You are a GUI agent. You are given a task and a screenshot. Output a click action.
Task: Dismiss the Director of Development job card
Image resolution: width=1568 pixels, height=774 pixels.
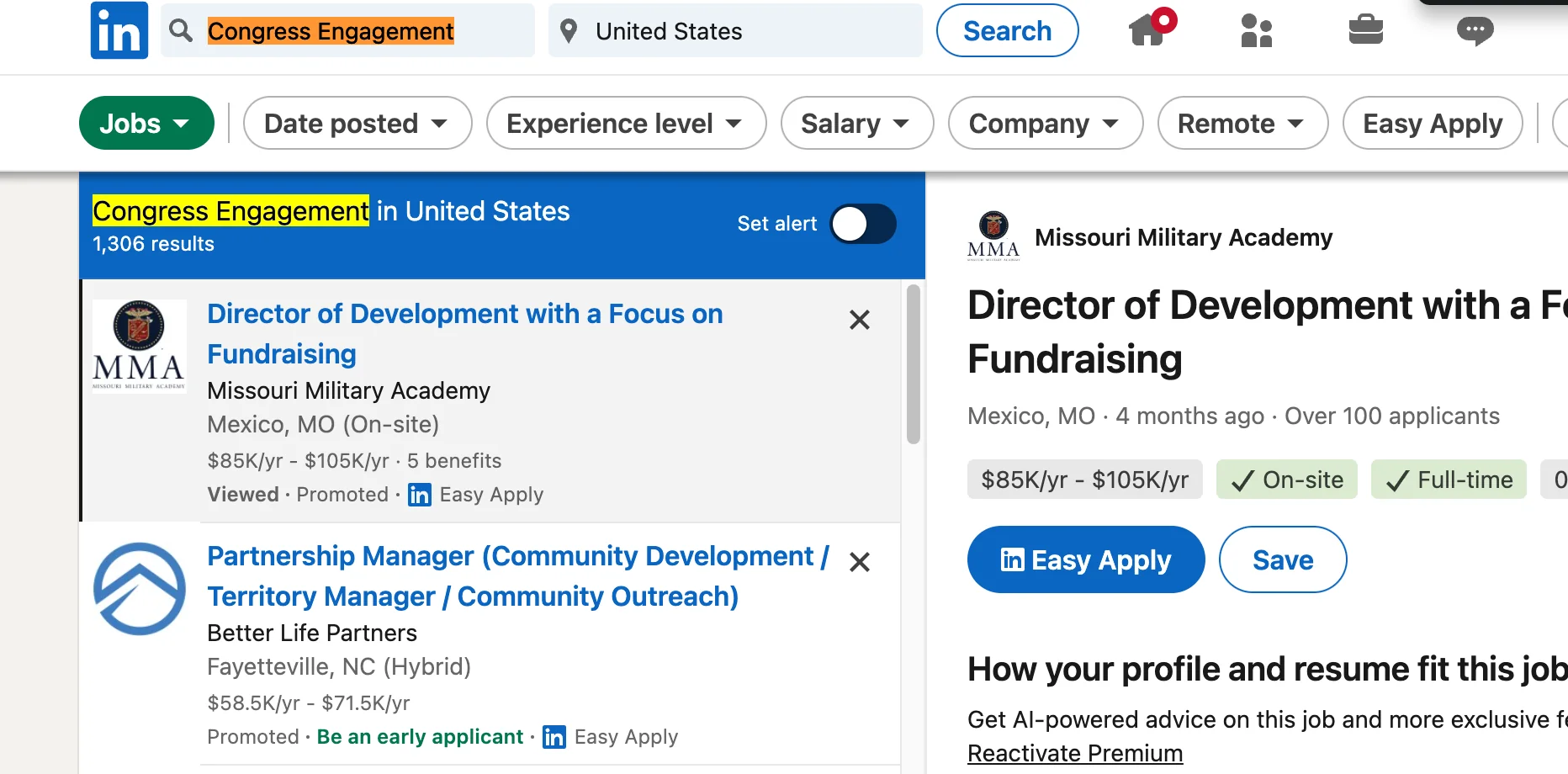coord(859,320)
